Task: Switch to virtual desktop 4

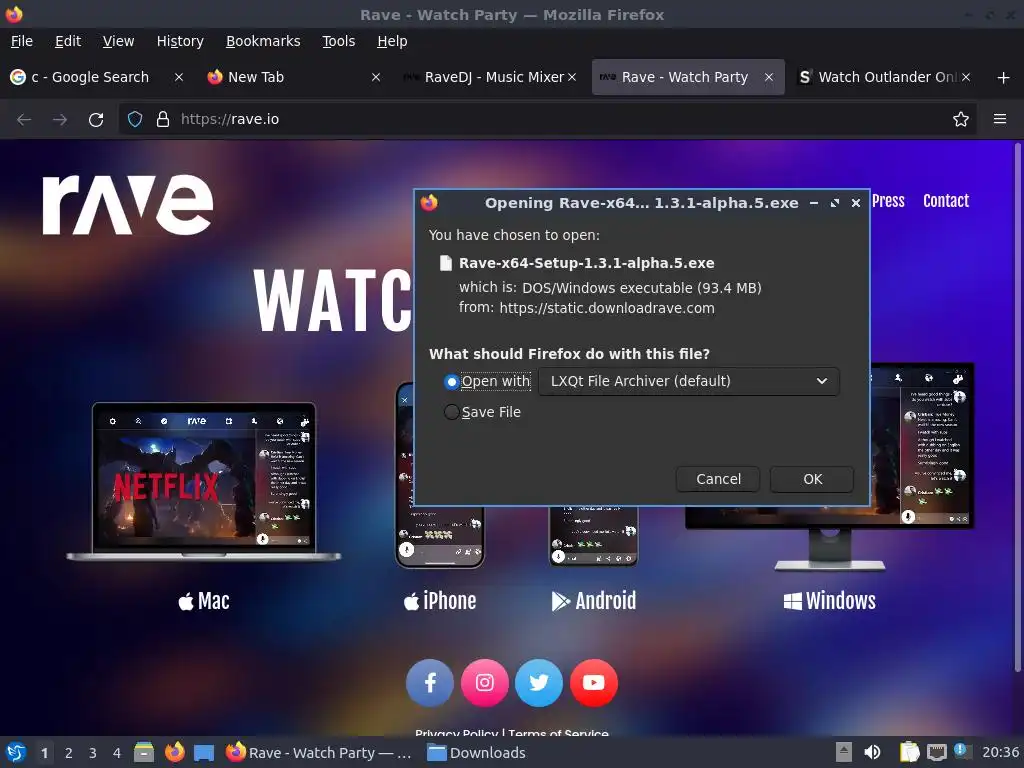Action: [x=117, y=753]
